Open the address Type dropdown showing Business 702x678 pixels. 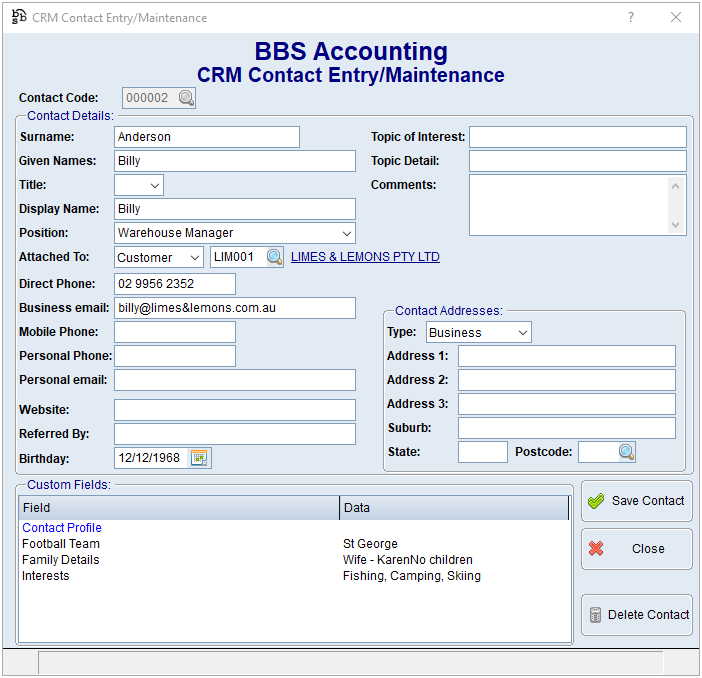[x=522, y=333]
